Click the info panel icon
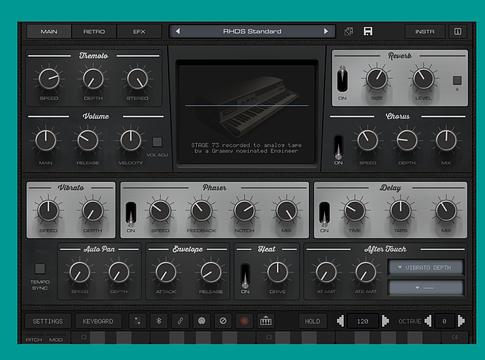 pyautogui.click(x=458, y=32)
